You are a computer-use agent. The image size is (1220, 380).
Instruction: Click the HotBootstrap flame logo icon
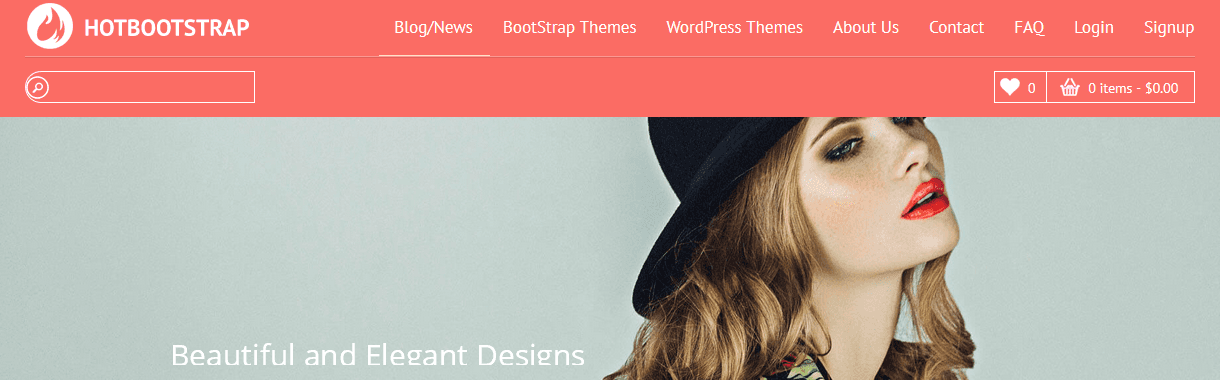pos(50,26)
